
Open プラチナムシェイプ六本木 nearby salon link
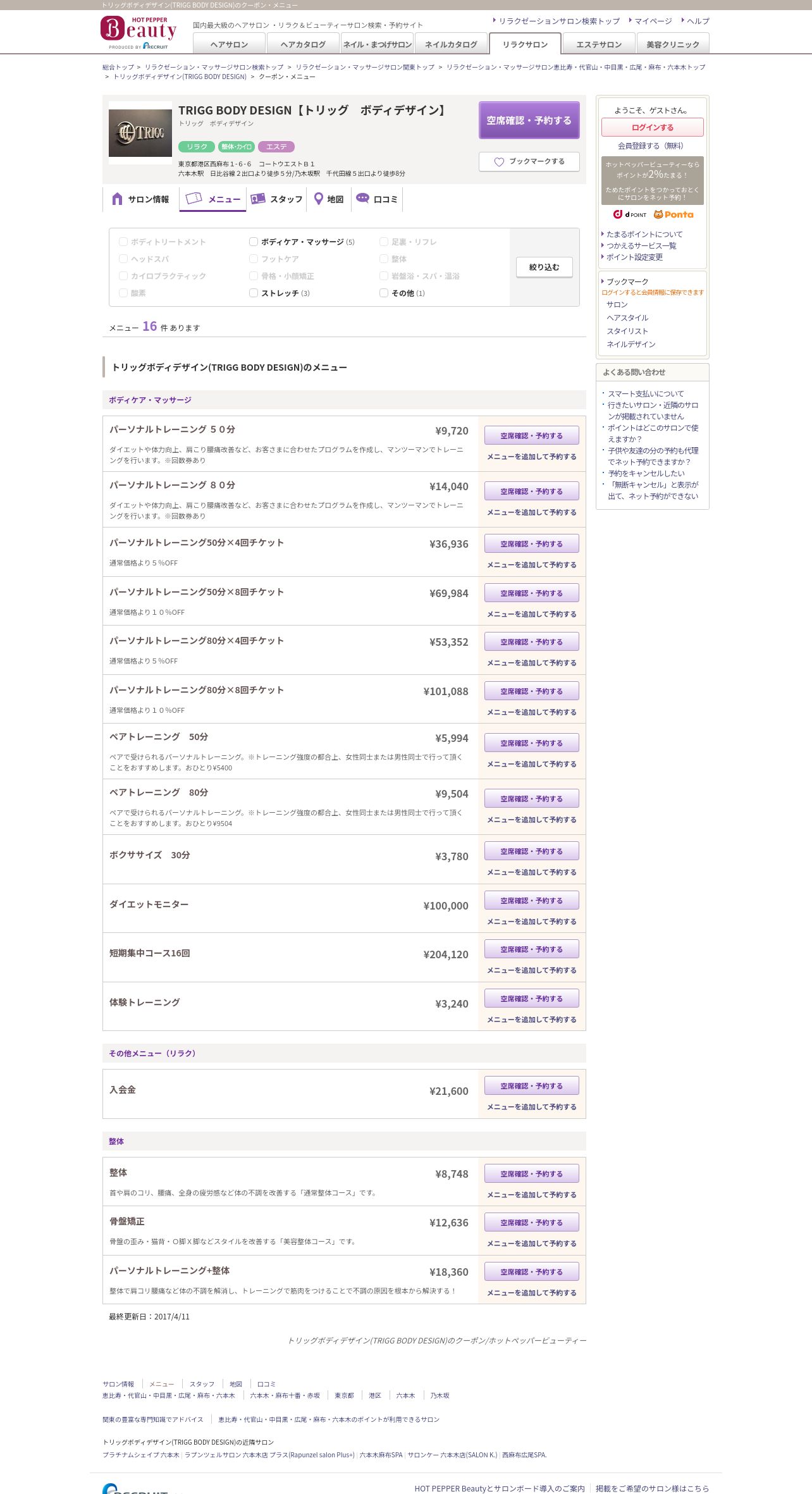pos(141,1455)
